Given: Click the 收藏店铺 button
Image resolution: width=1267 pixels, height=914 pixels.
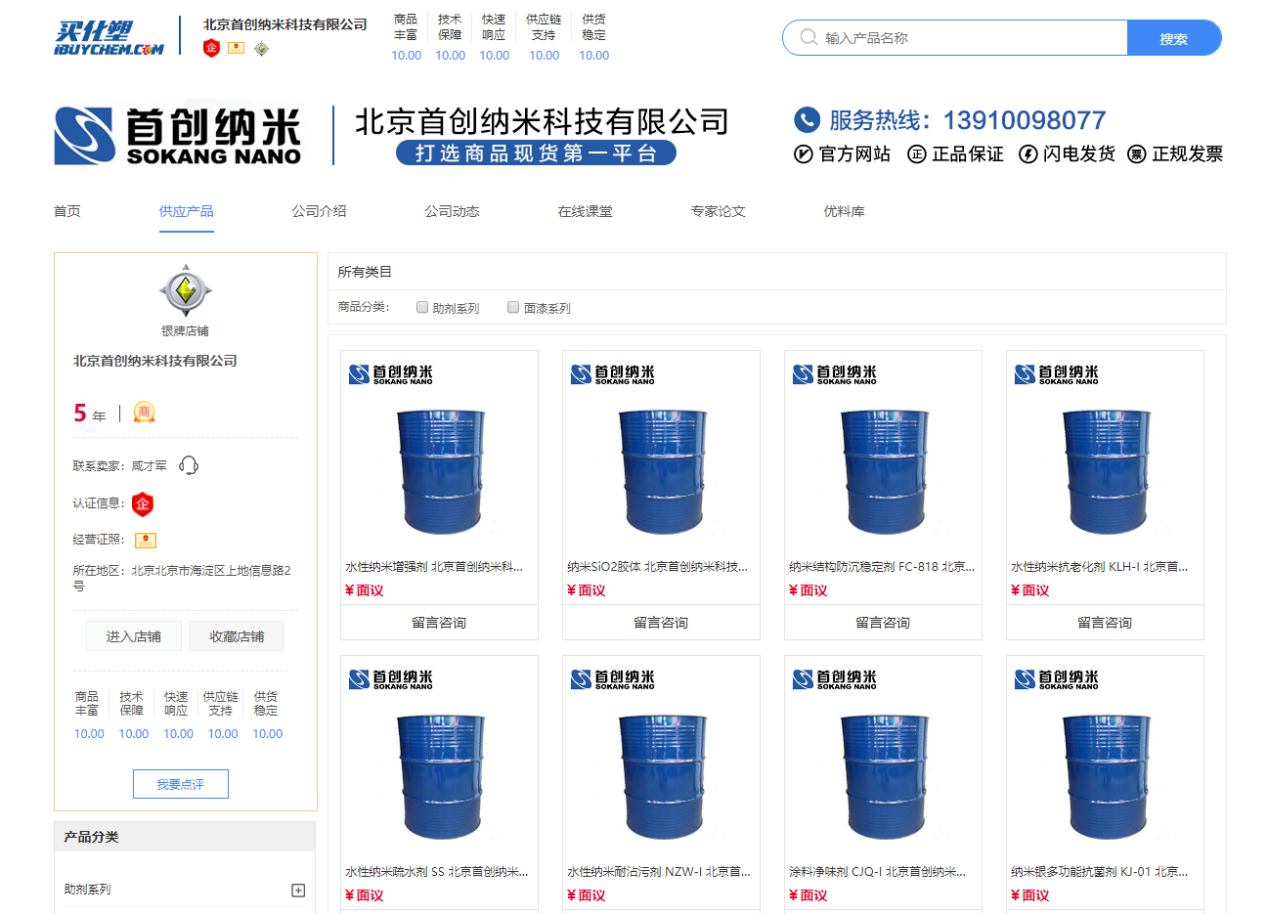Looking at the screenshot, I should pos(237,636).
